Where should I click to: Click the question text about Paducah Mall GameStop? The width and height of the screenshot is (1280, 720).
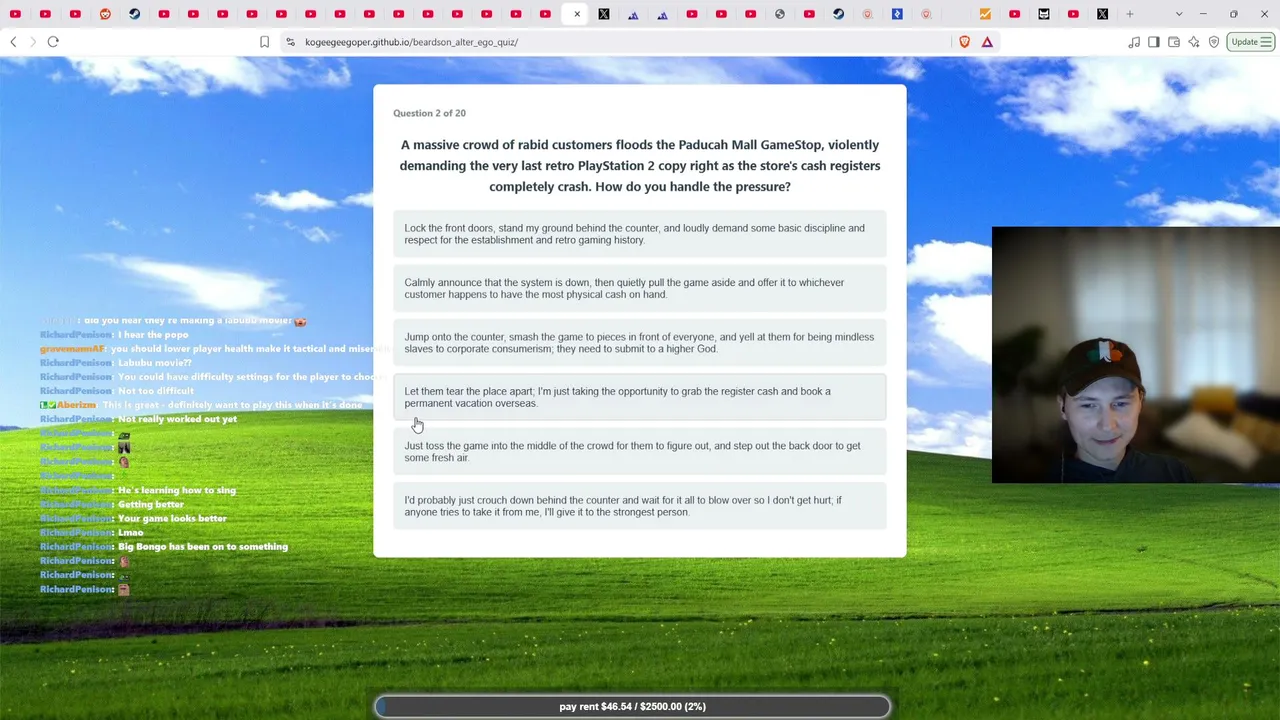(x=640, y=166)
